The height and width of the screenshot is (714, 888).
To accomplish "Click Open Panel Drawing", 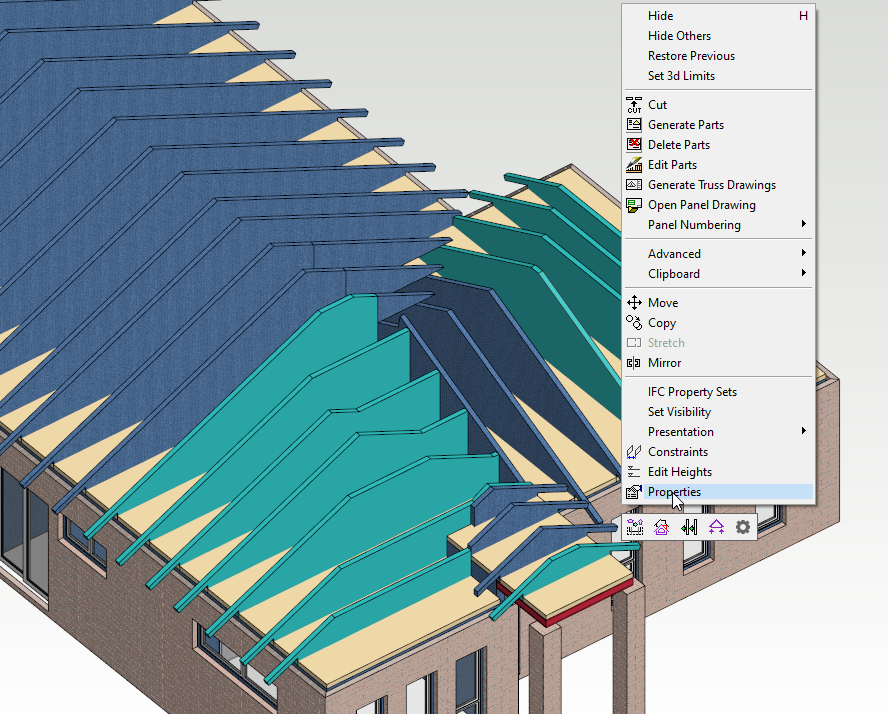I will (x=701, y=205).
